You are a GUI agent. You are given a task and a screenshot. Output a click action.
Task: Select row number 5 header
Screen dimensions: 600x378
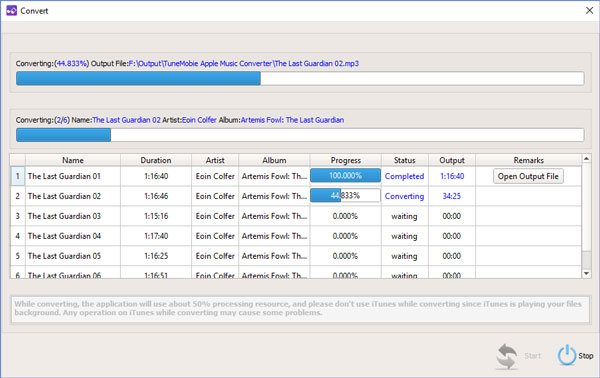[x=18, y=256]
